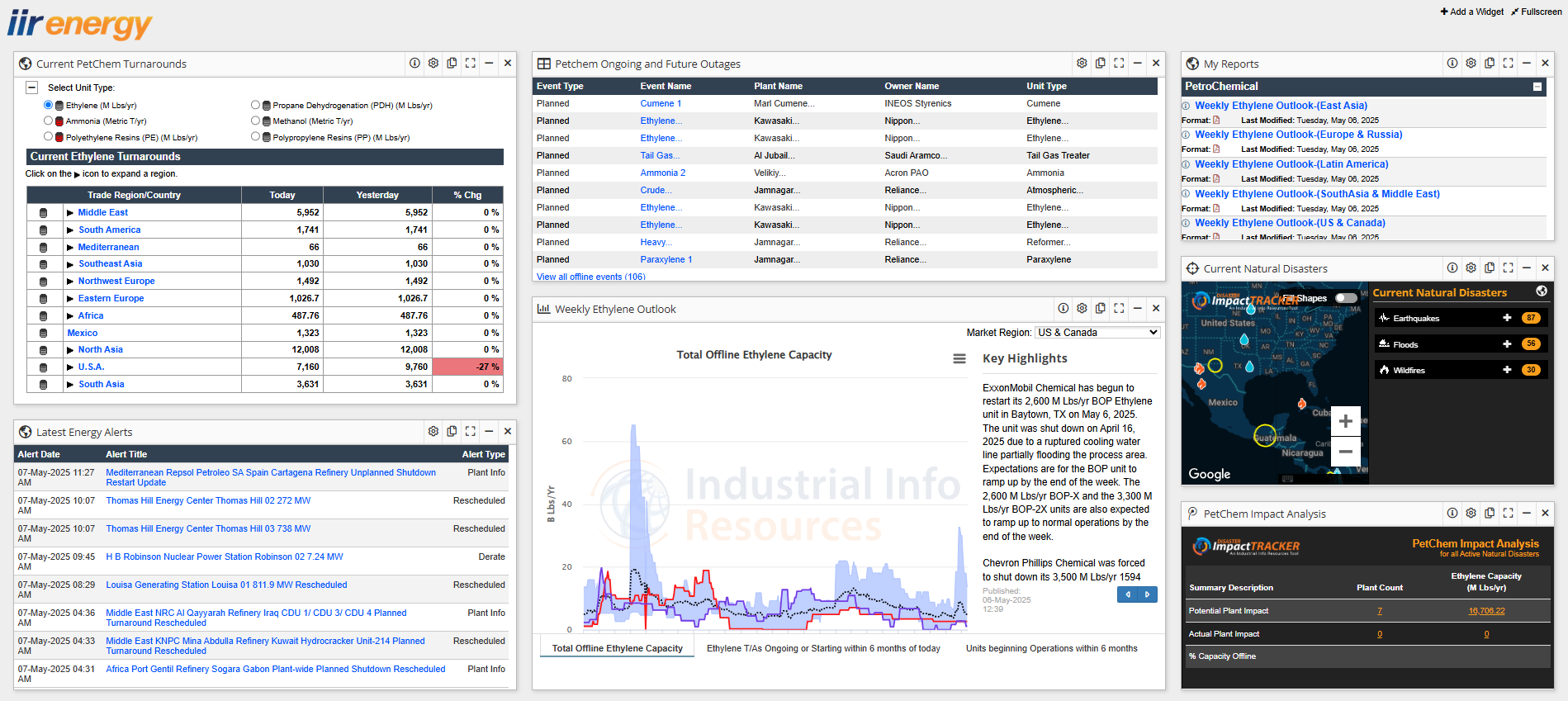Show info for My Reports widget
The image size is (1568, 701).
1452,63
